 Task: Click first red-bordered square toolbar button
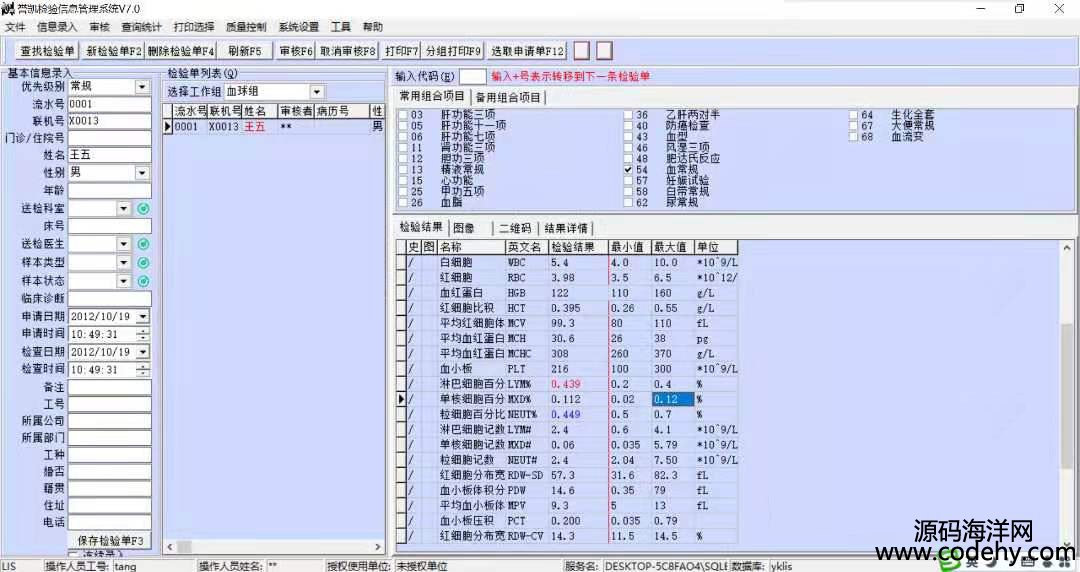[x=581, y=50]
